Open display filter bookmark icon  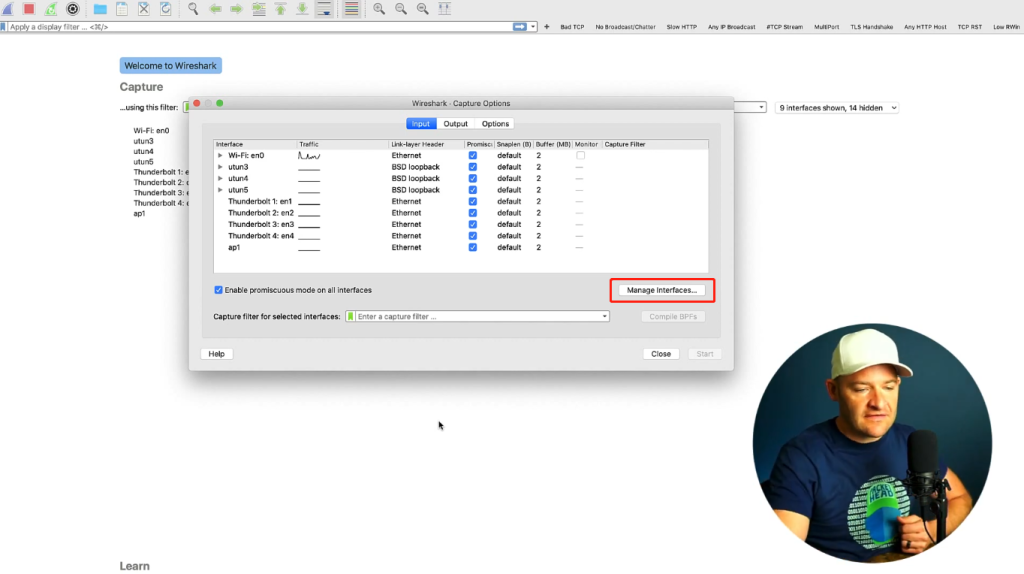(x=4, y=27)
